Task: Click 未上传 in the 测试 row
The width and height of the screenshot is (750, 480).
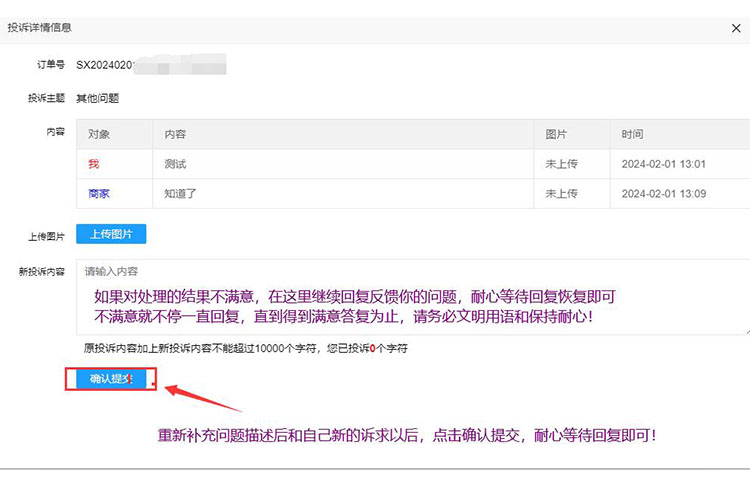Action: pyautogui.click(x=561, y=164)
